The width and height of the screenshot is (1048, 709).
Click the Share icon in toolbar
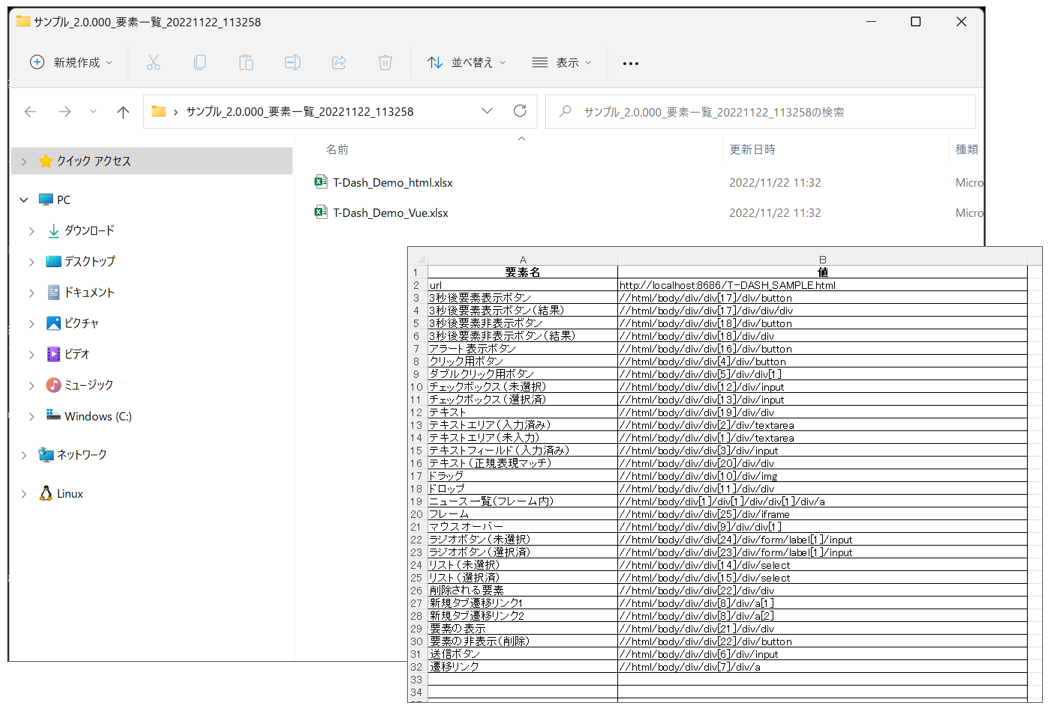(x=339, y=63)
